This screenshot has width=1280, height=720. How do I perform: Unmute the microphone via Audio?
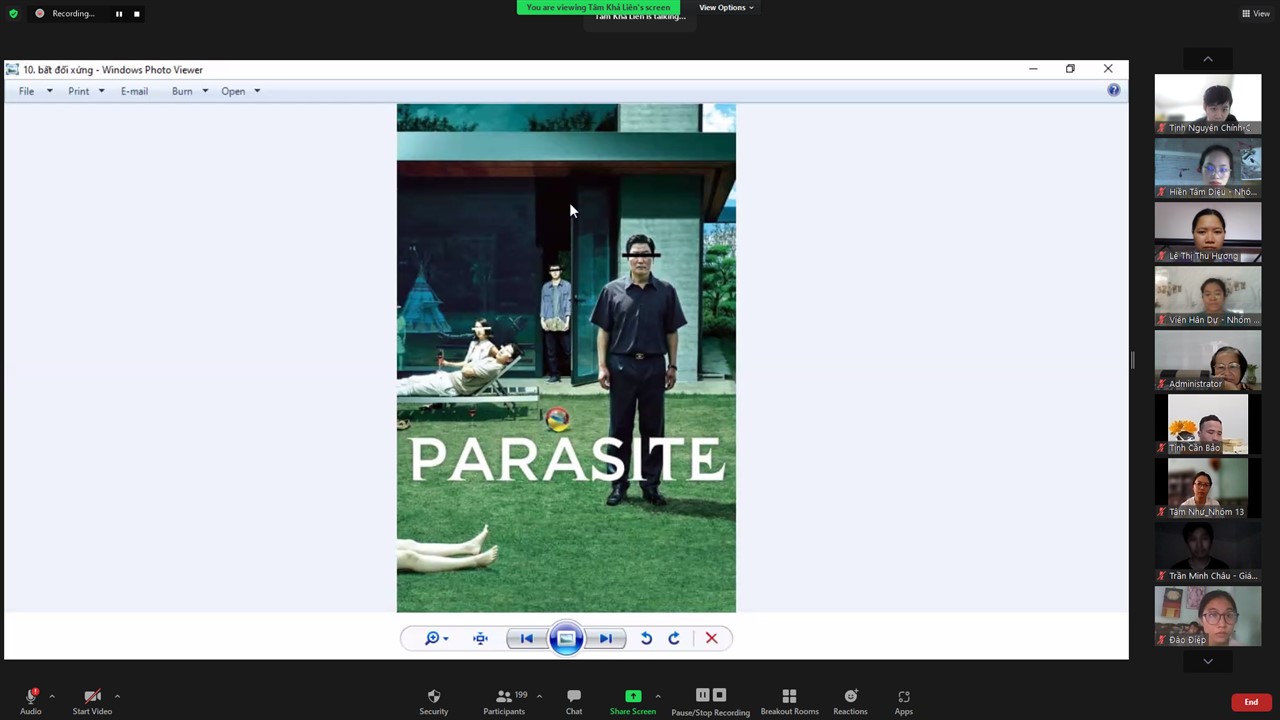point(31,701)
